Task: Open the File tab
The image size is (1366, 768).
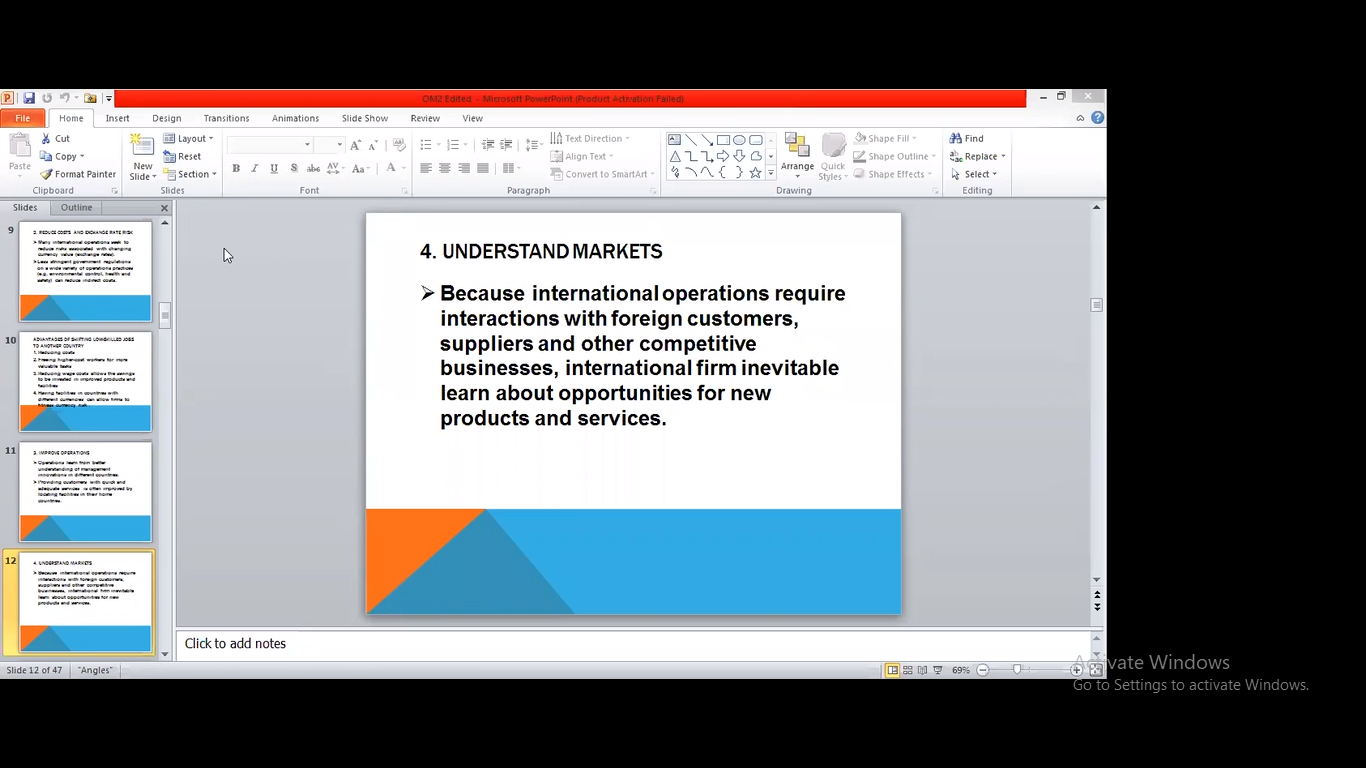Action: (22, 118)
